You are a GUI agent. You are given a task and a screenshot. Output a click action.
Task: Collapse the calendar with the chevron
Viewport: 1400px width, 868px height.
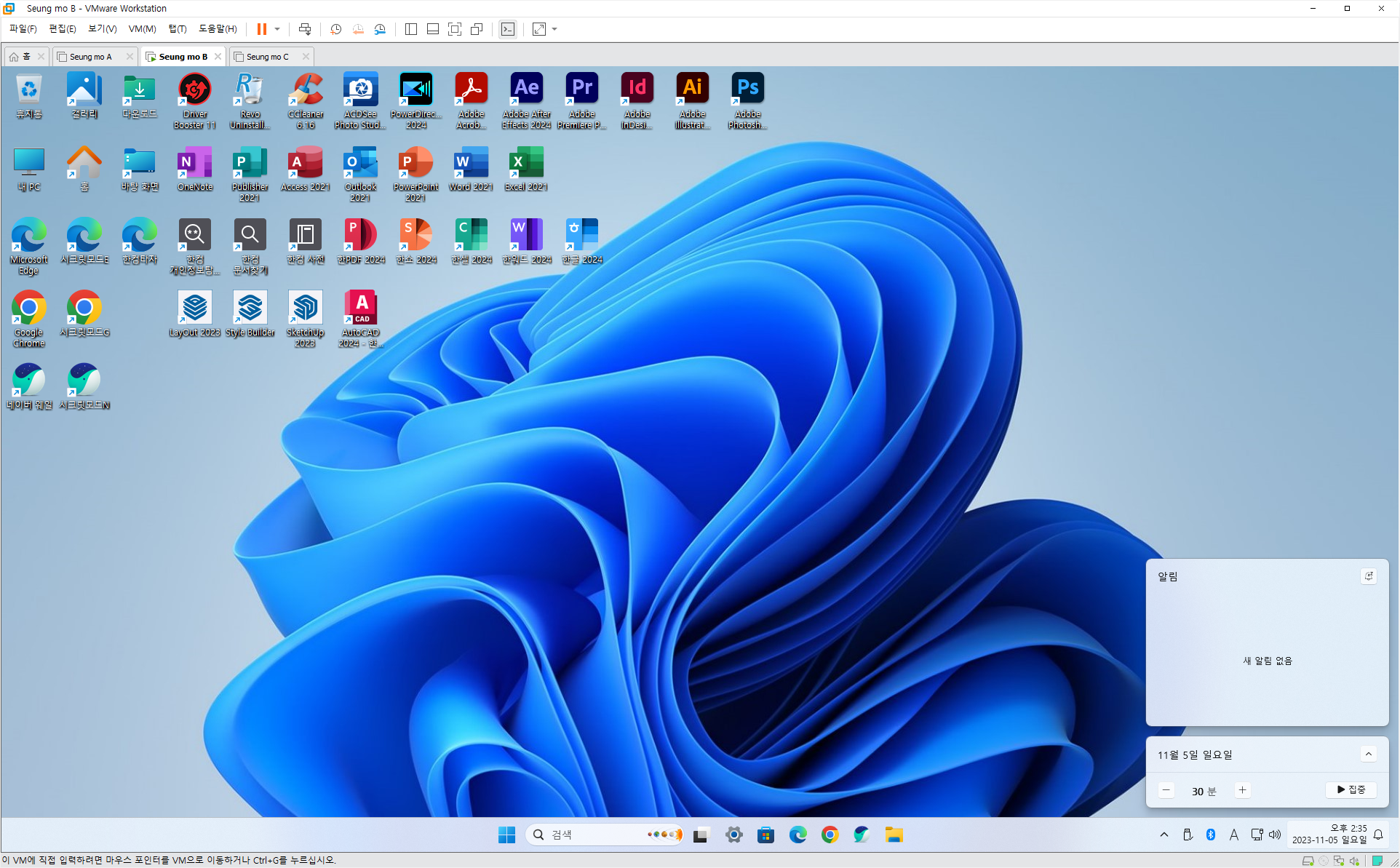1368,754
